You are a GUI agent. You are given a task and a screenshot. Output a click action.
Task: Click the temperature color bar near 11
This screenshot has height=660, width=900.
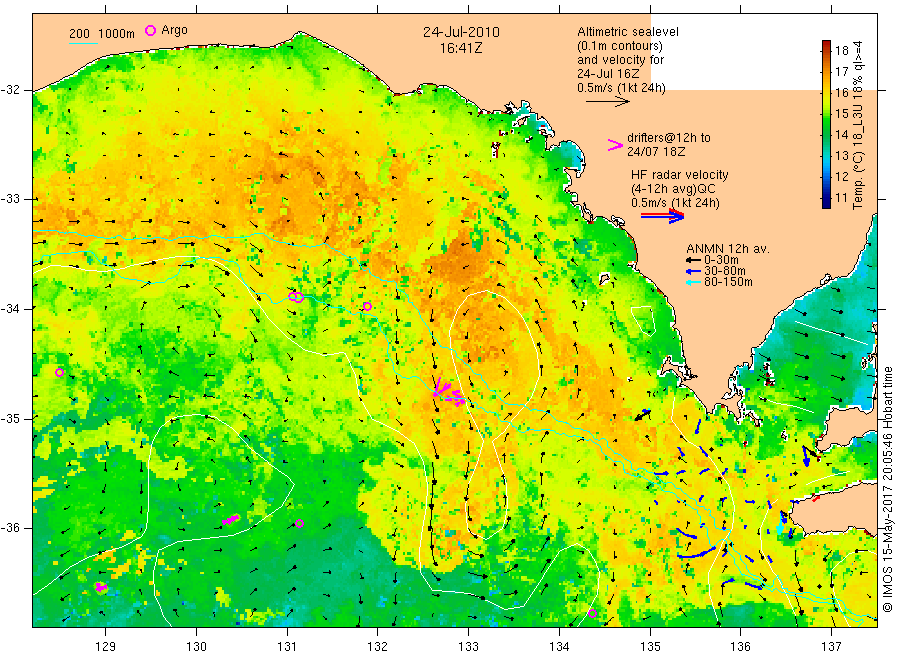(x=826, y=200)
